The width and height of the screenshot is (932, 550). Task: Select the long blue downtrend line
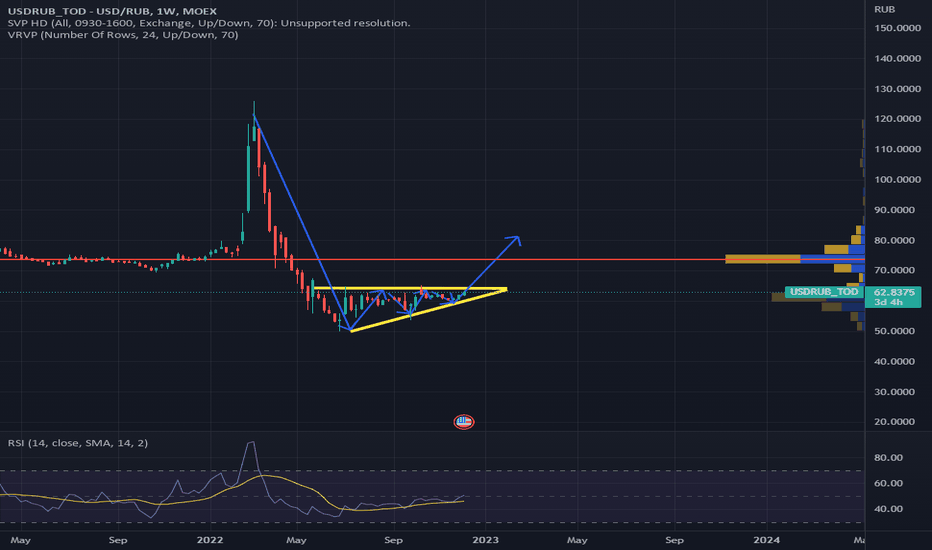(302, 222)
